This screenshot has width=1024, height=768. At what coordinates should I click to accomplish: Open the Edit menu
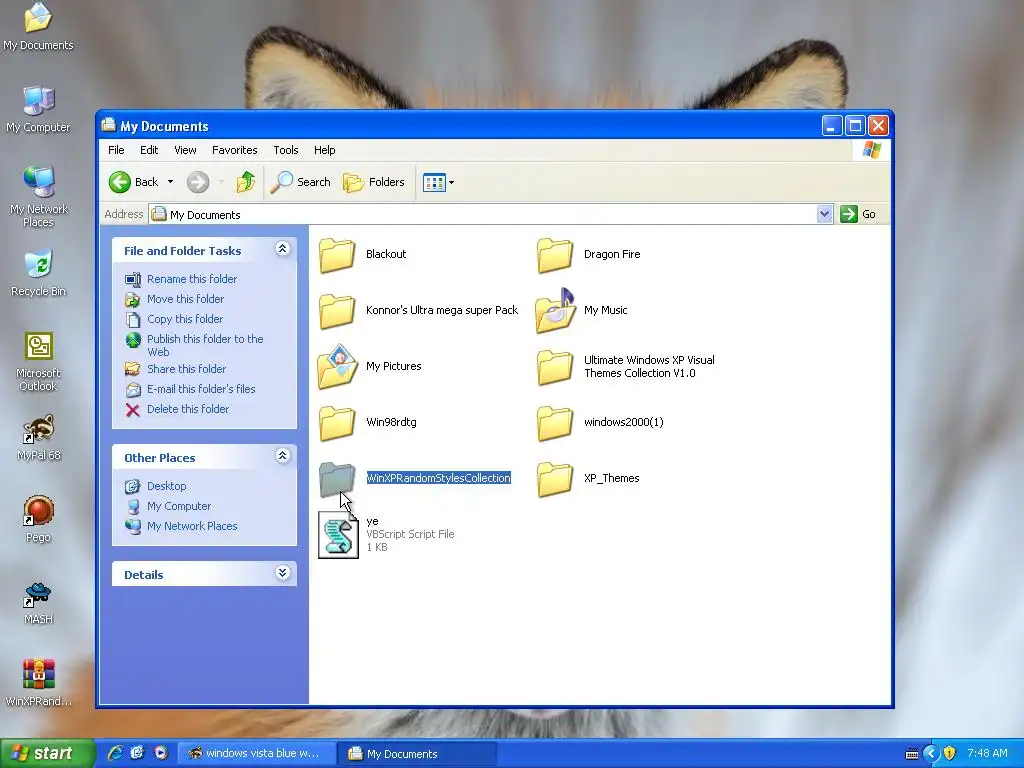[149, 150]
